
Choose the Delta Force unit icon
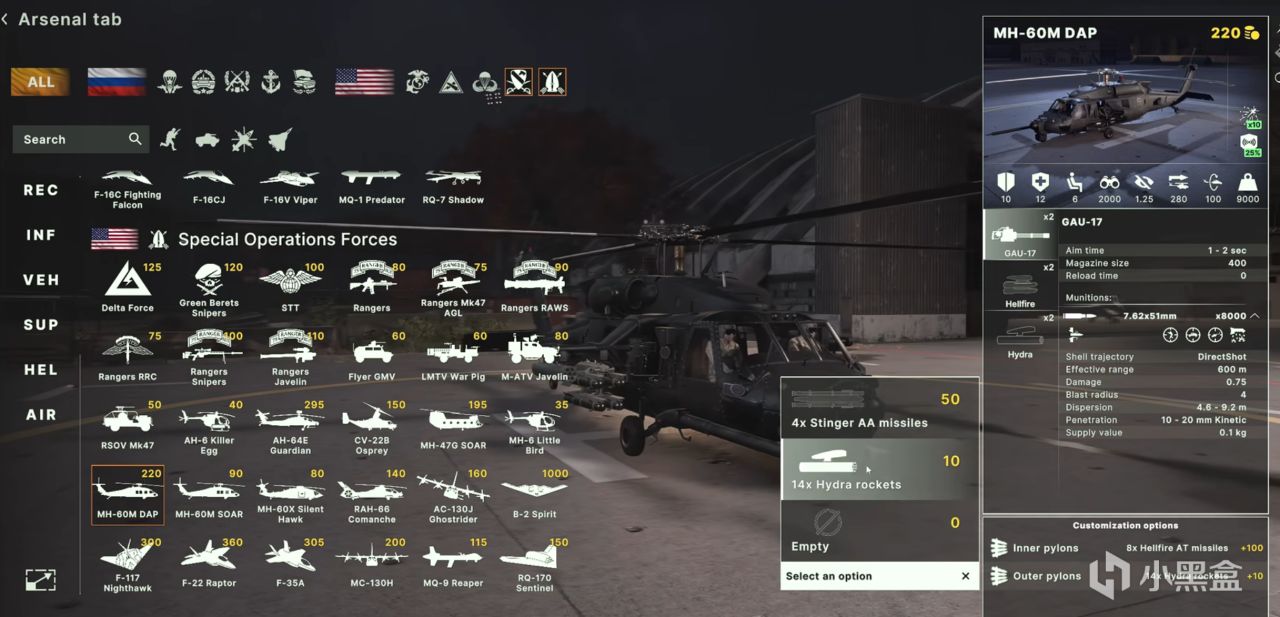(128, 287)
